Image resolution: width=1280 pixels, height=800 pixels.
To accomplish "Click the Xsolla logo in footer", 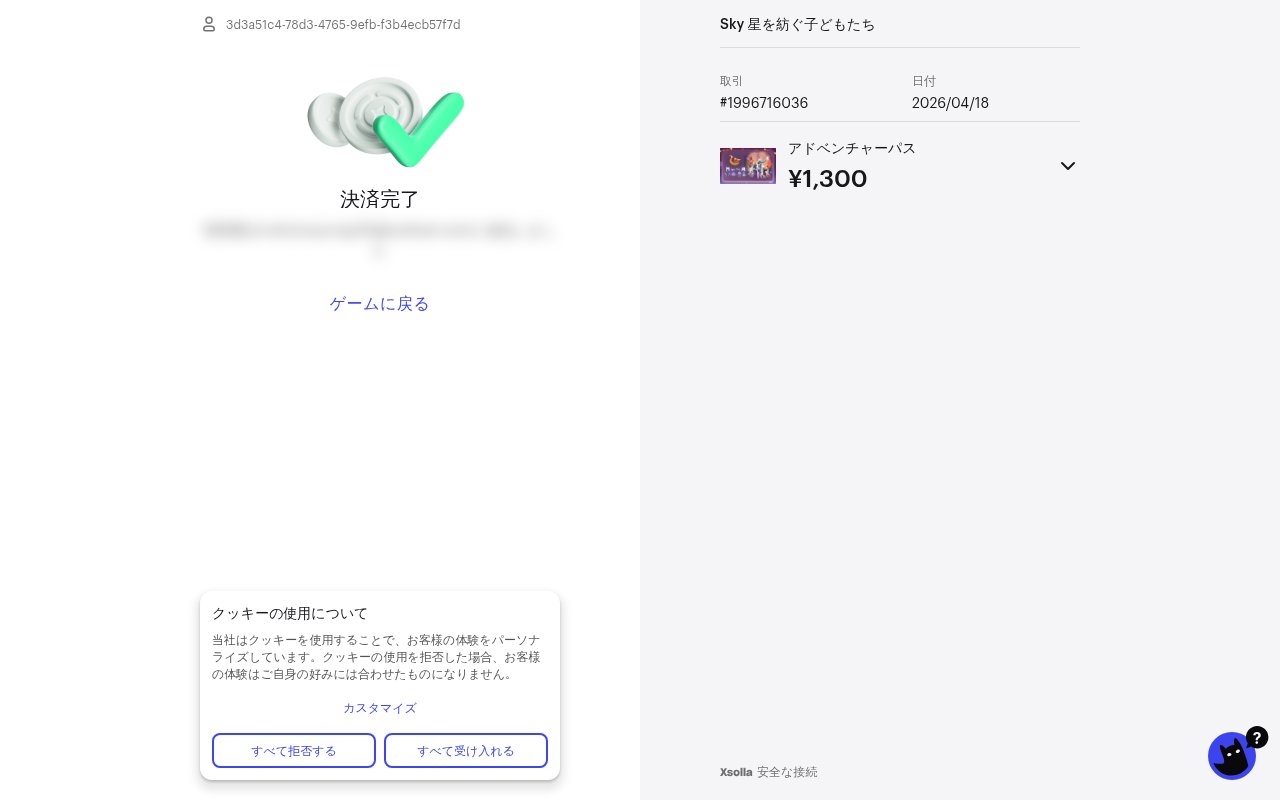I will point(735,772).
